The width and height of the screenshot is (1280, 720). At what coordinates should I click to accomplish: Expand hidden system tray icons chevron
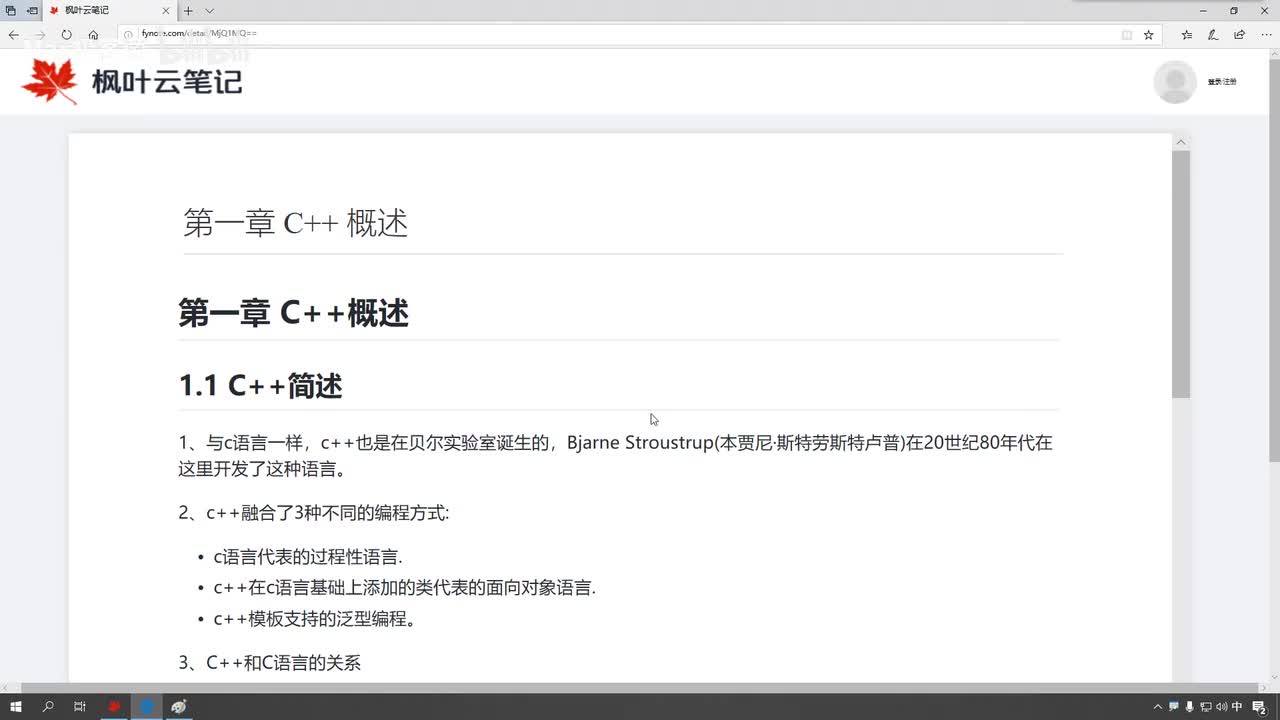click(1158, 706)
